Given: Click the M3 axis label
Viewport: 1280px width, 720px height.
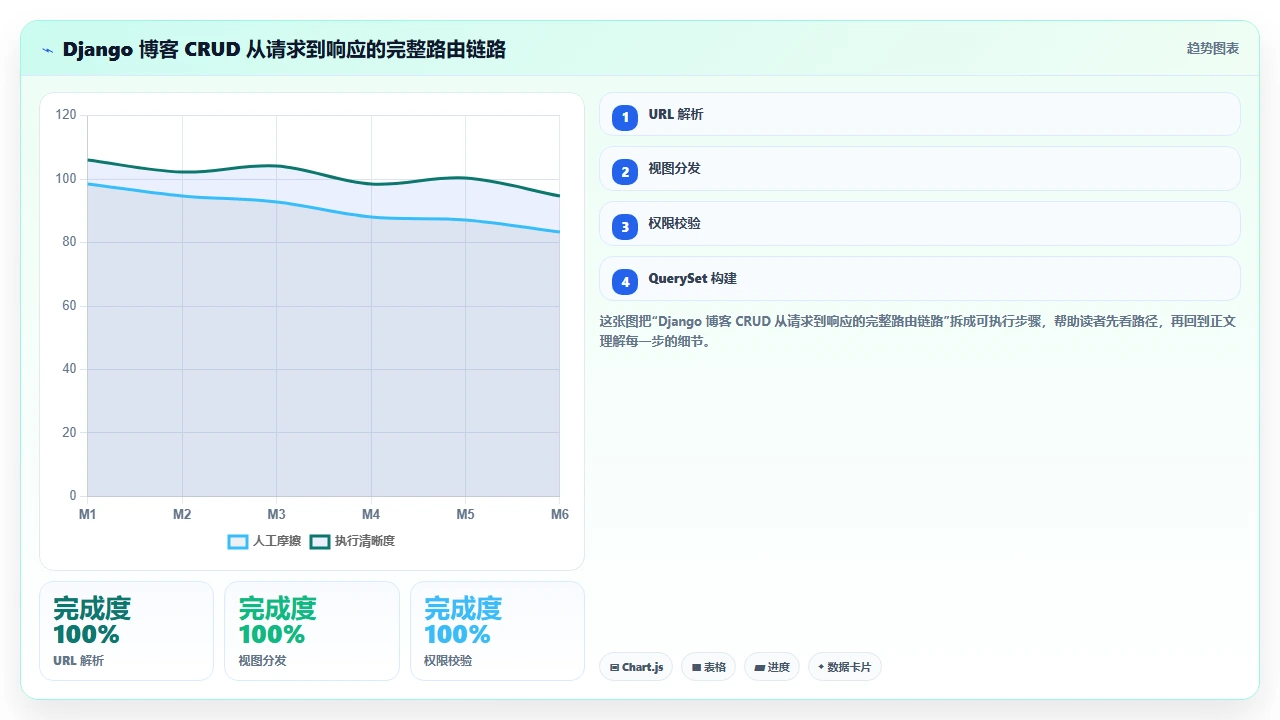Looking at the screenshot, I should [x=277, y=514].
